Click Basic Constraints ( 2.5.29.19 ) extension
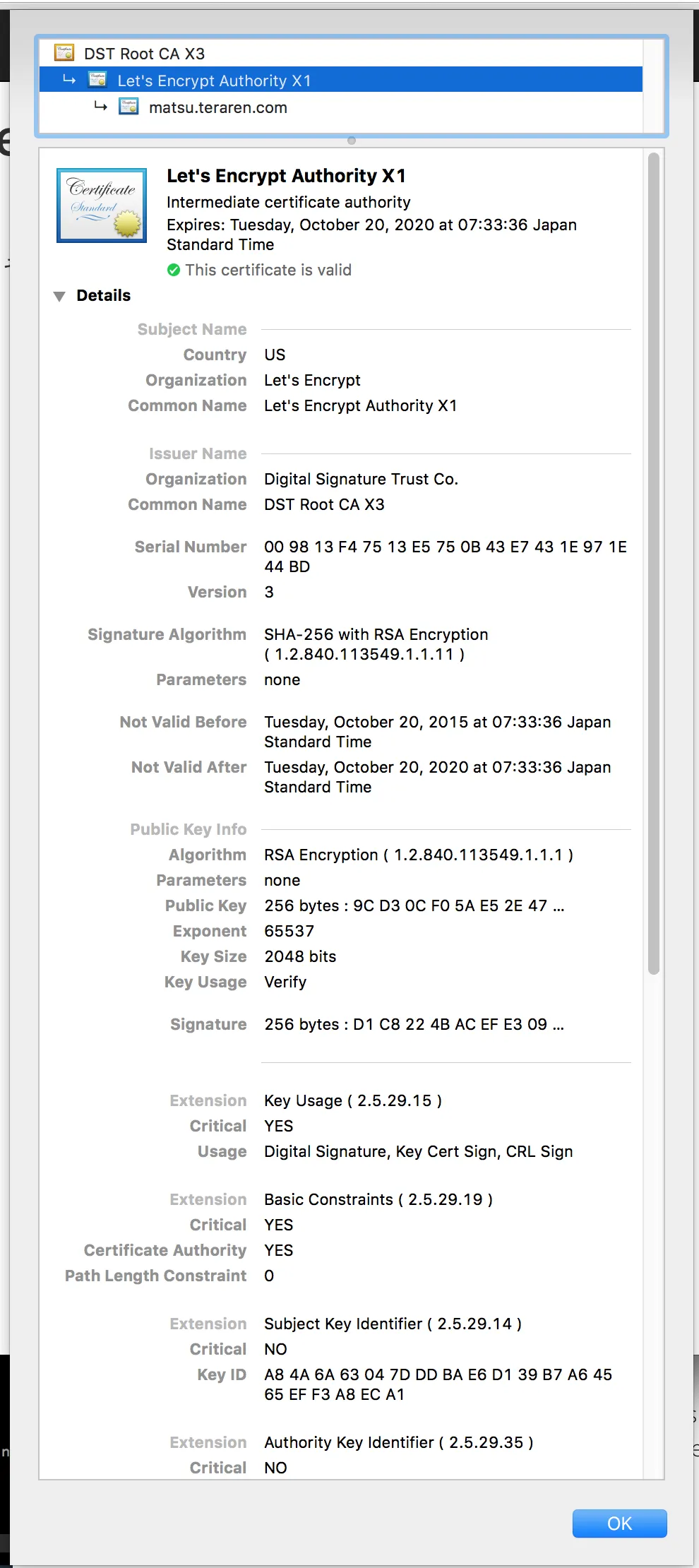 (x=378, y=1199)
